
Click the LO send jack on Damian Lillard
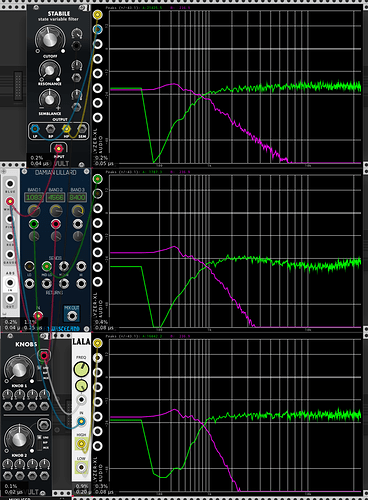29,266
